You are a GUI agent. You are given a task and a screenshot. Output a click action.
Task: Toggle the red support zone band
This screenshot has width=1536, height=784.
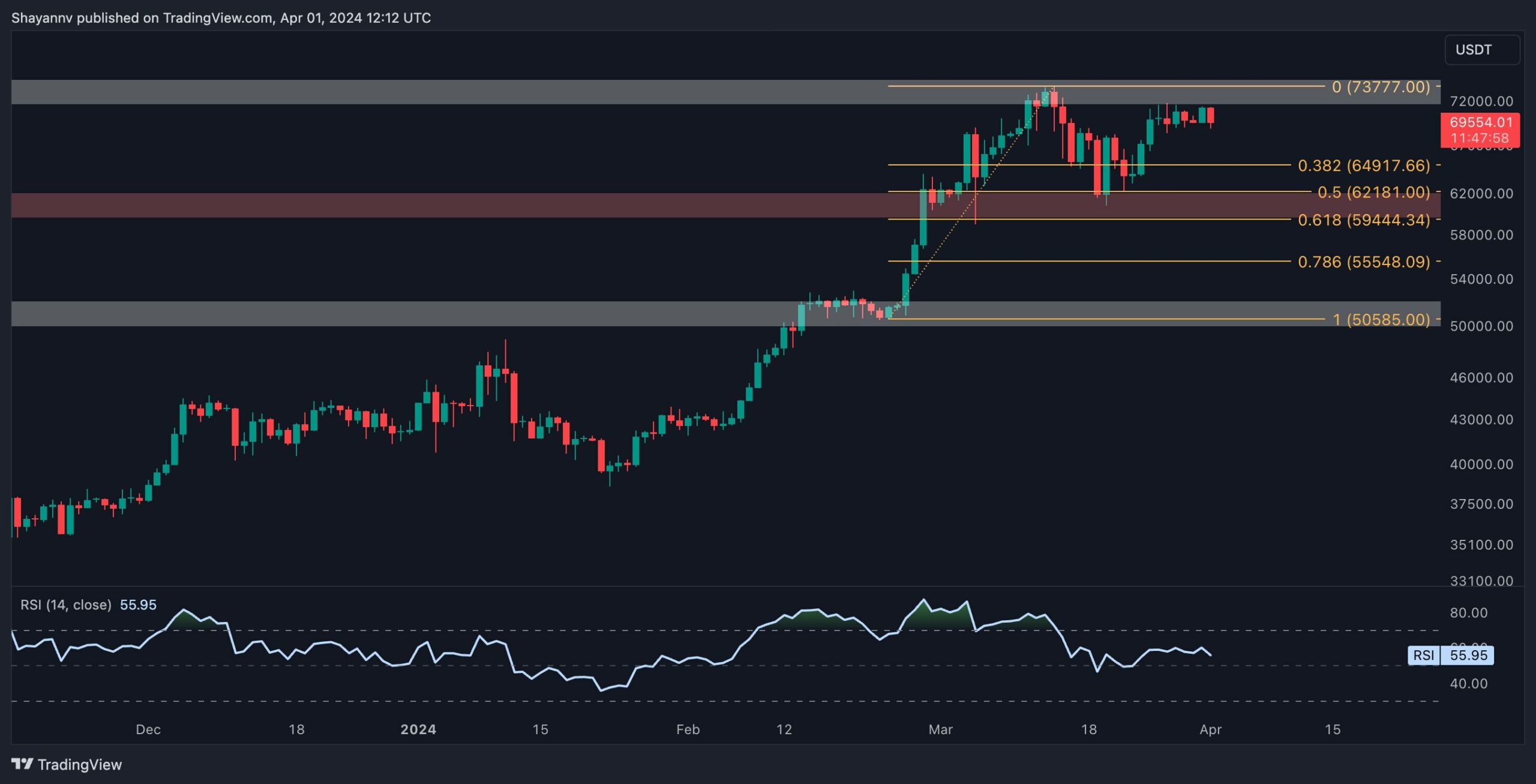(x=420, y=206)
